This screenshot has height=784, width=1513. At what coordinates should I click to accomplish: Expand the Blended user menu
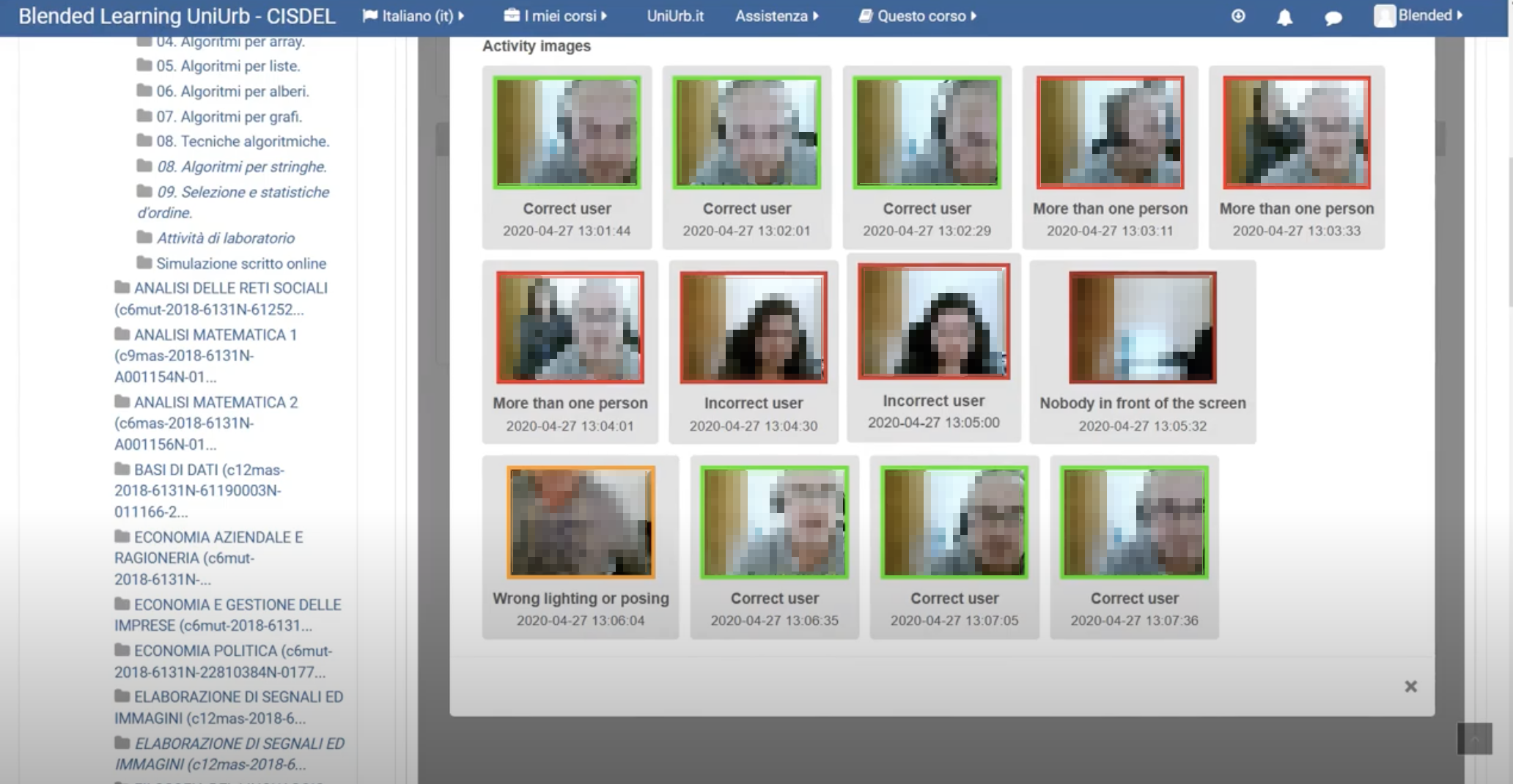tap(1424, 15)
